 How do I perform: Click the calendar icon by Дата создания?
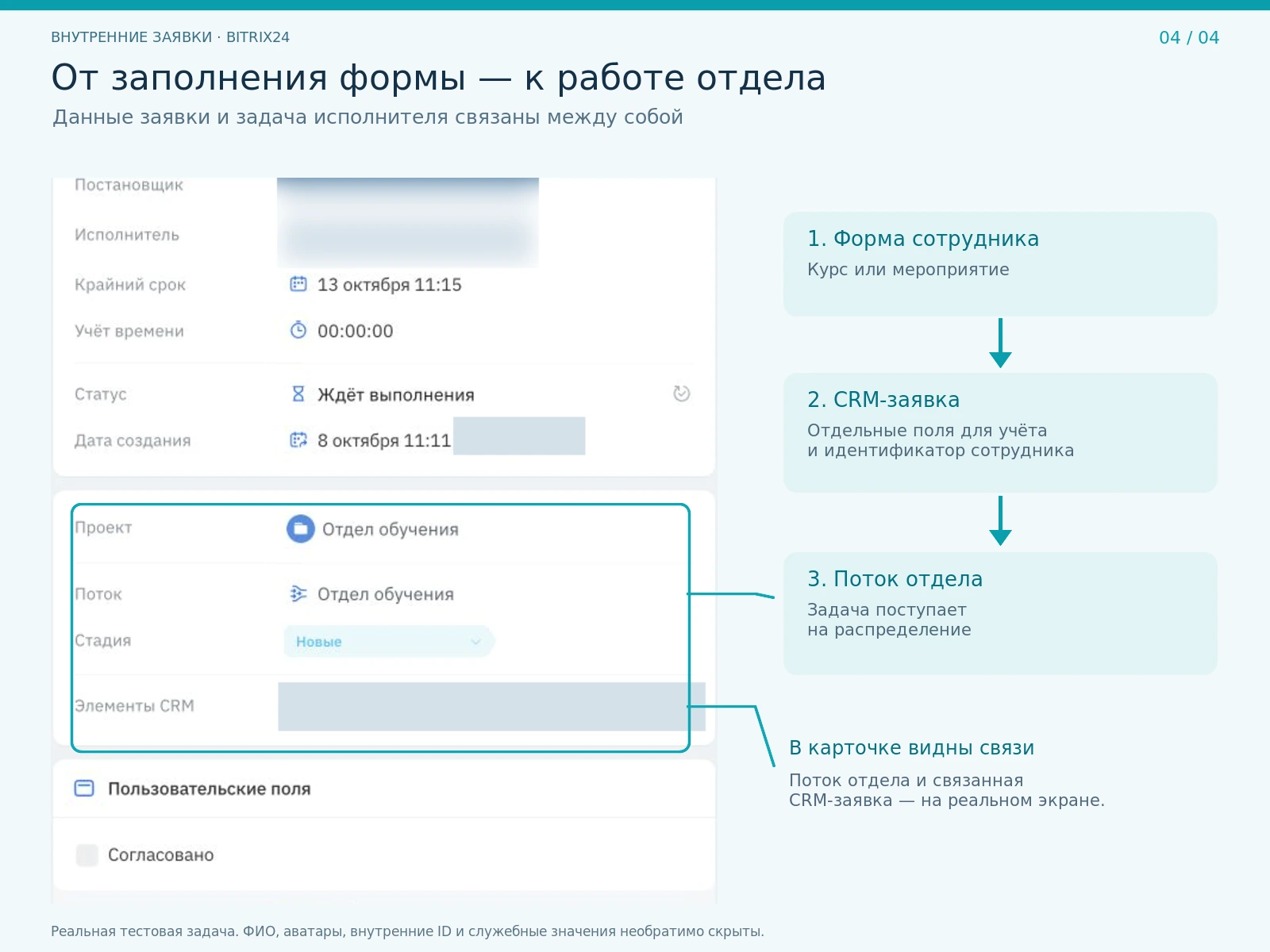click(x=298, y=440)
